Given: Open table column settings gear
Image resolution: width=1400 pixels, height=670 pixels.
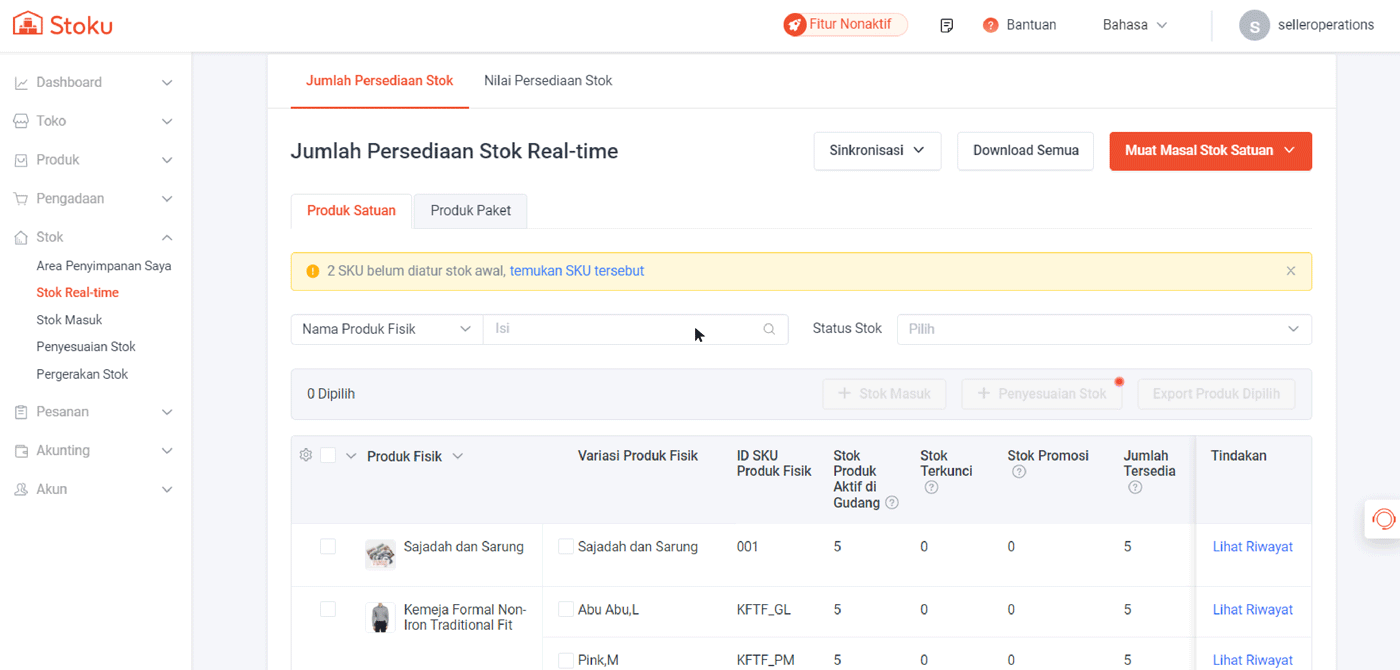Looking at the screenshot, I should click(x=306, y=455).
